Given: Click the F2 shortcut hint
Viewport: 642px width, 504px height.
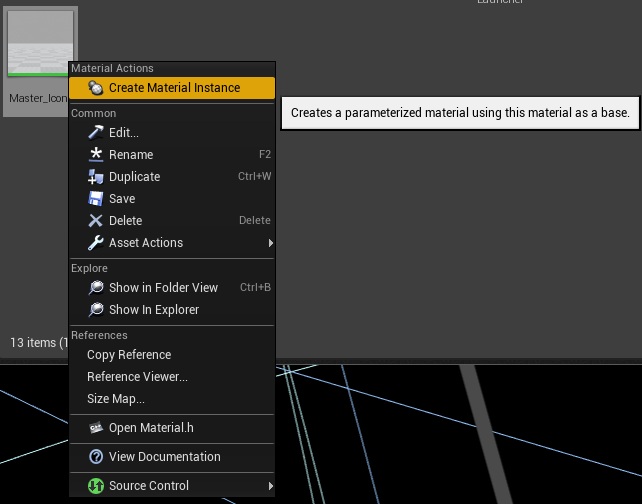Looking at the screenshot, I should (x=265, y=154).
